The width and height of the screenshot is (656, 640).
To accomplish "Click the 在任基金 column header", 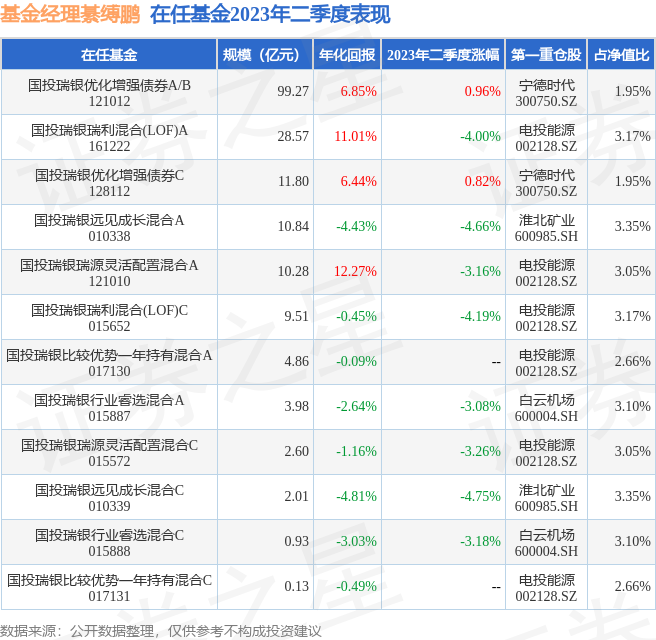I will [109, 55].
